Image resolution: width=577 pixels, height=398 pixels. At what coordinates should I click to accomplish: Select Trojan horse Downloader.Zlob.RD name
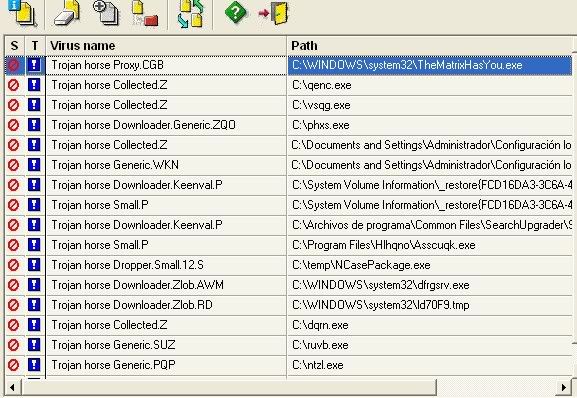(x=132, y=305)
